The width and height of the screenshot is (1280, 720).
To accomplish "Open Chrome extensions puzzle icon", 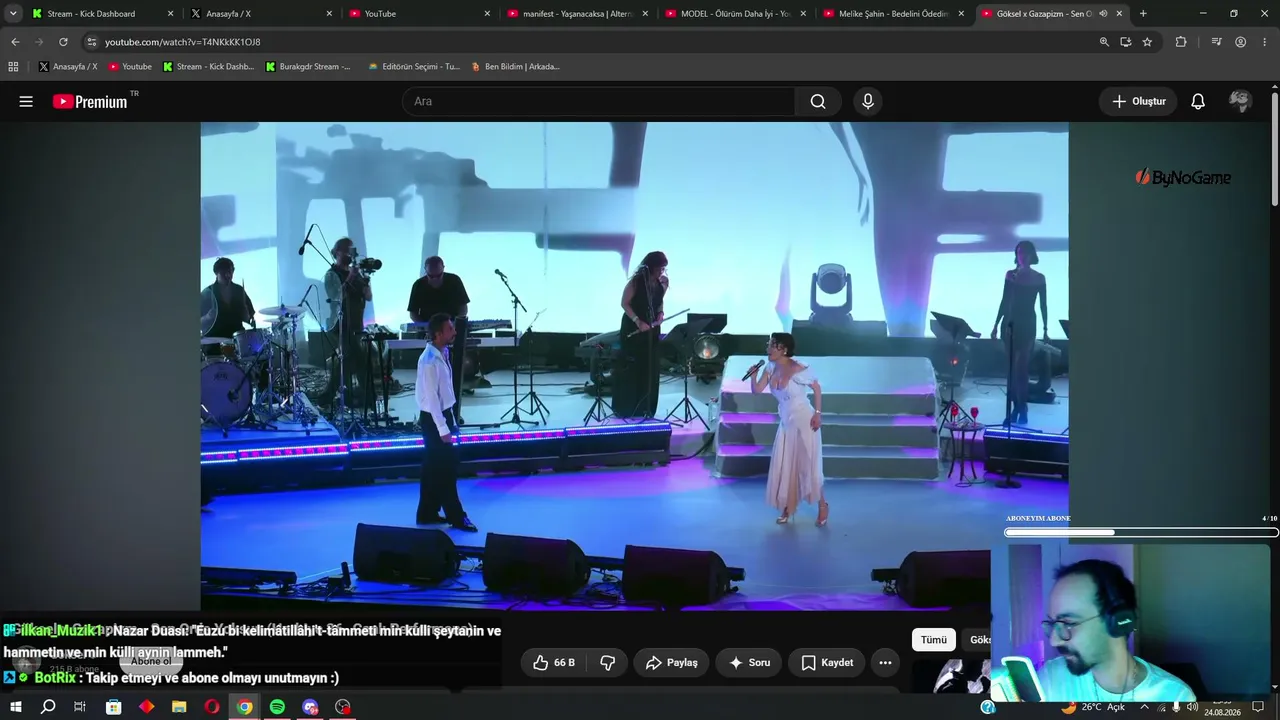I will click(x=1181, y=42).
